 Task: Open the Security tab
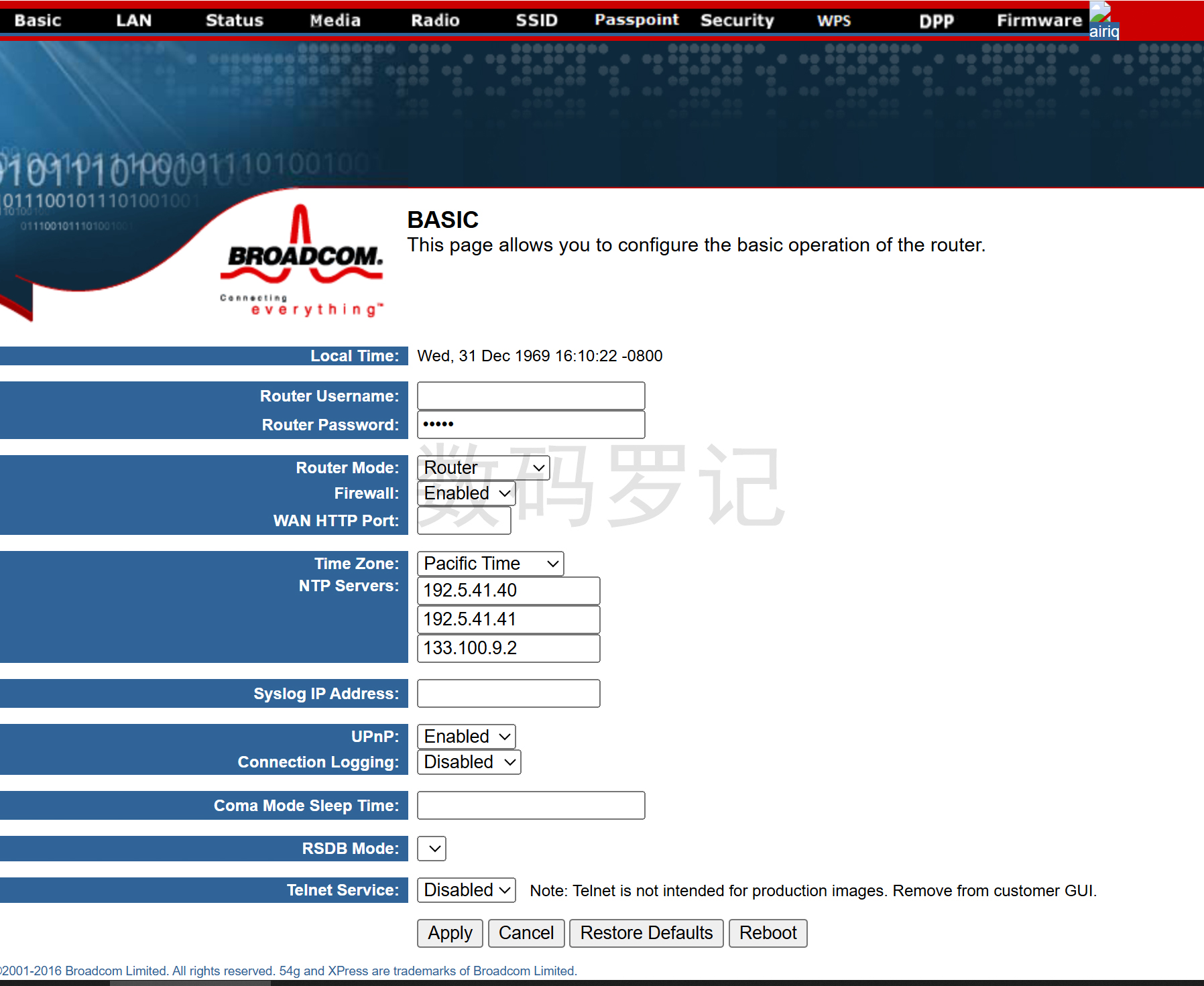click(x=737, y=20)
